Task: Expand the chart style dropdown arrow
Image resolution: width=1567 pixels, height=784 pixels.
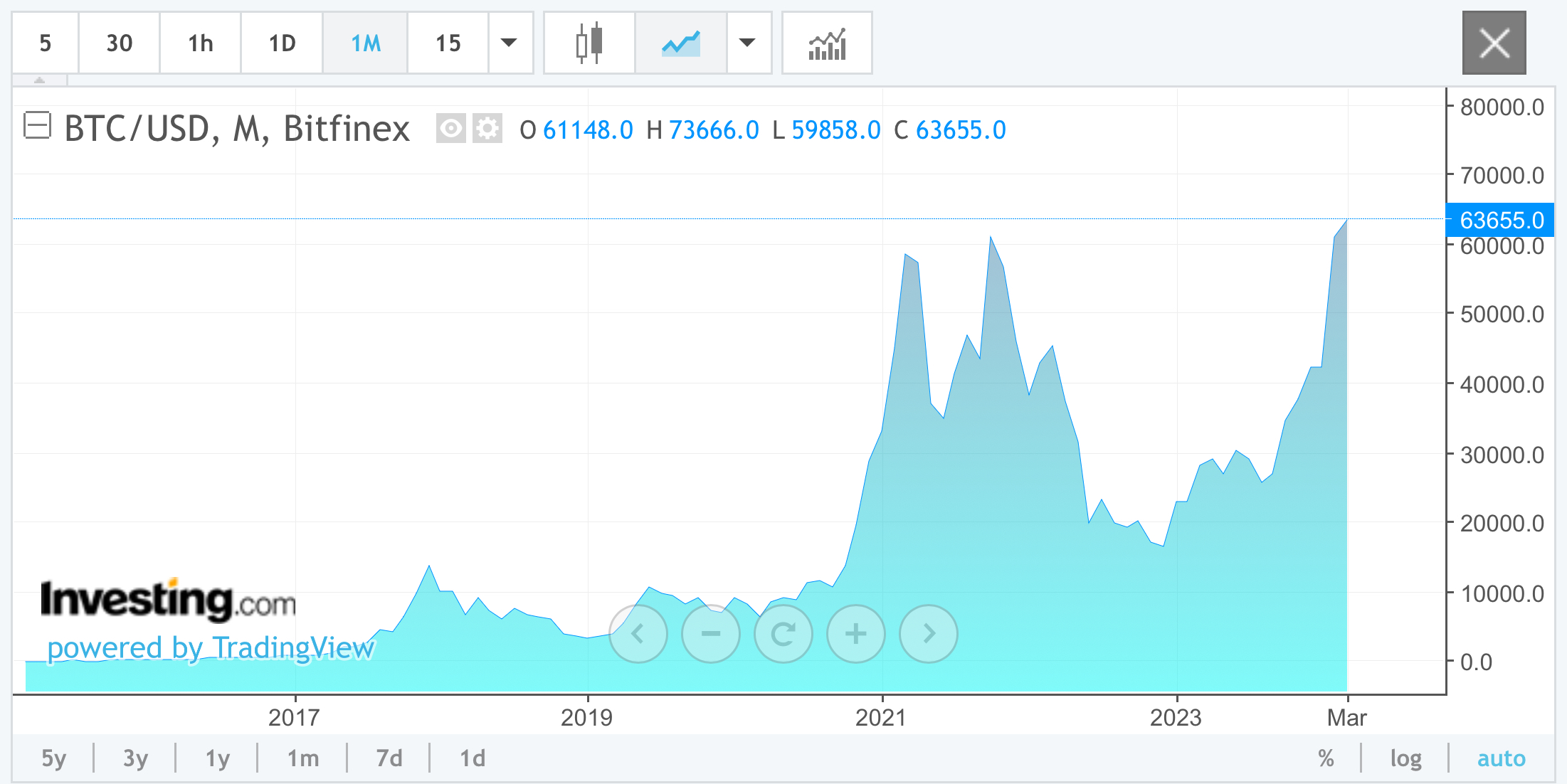Action: (x=747, y=43)
